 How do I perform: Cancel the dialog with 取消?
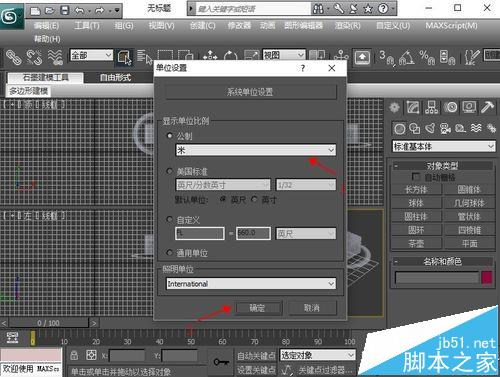[x=312, y=308]
